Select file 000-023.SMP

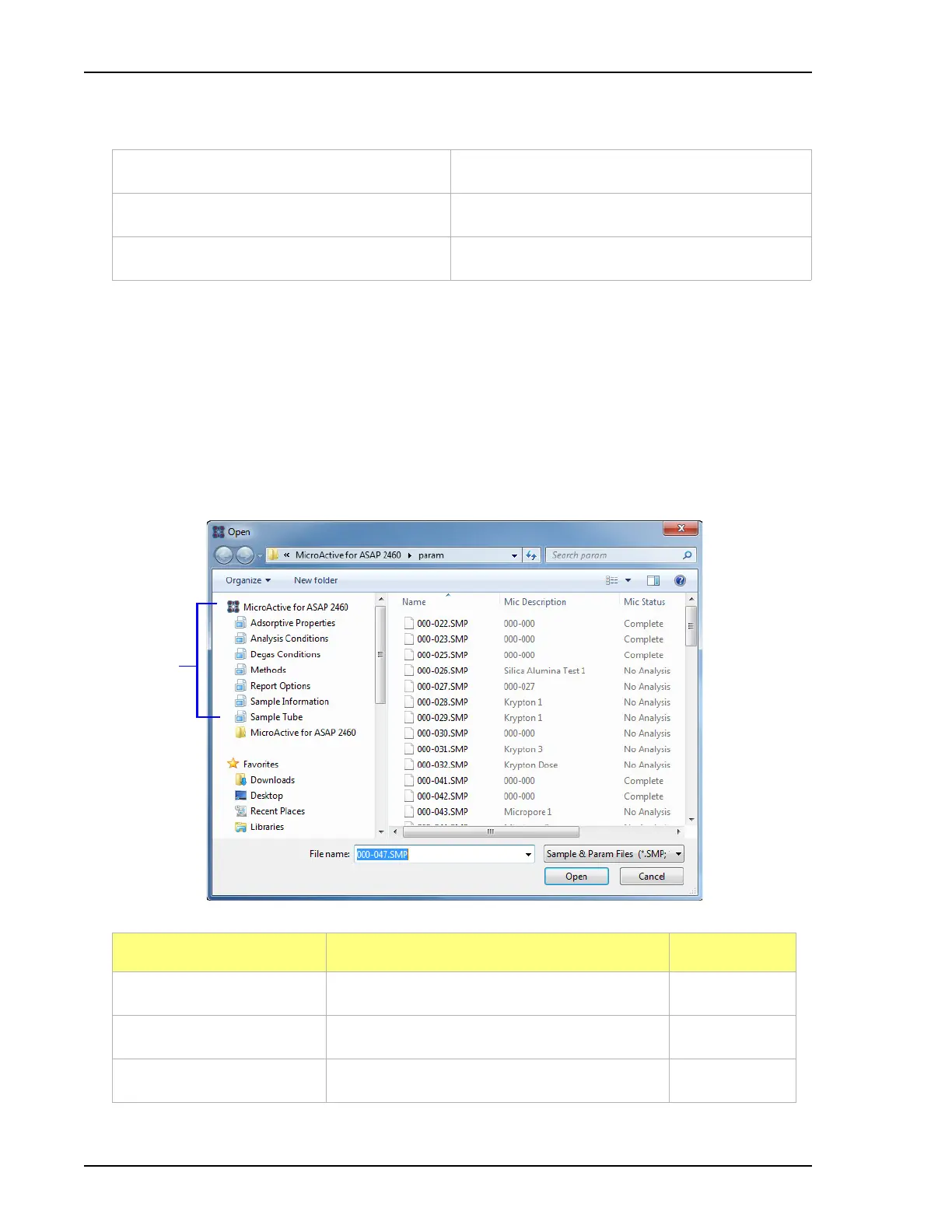tap(442, 639)
